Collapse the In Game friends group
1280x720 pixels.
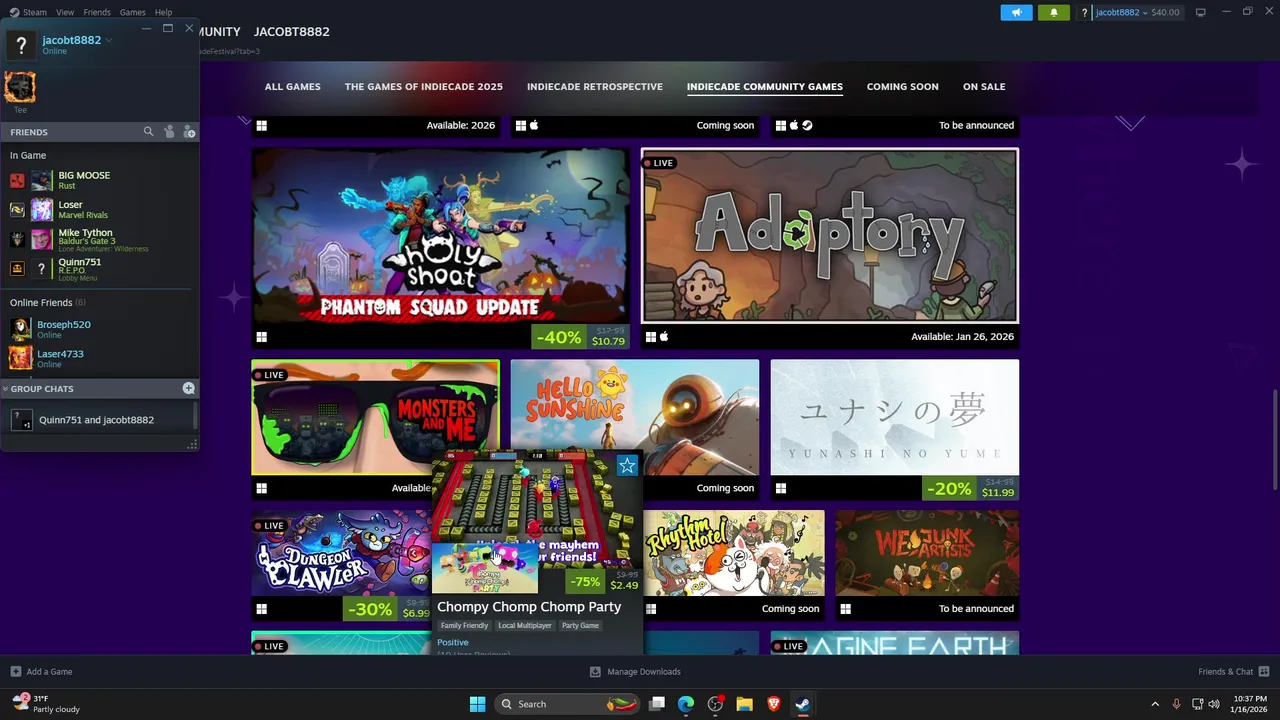pos(28,155)
